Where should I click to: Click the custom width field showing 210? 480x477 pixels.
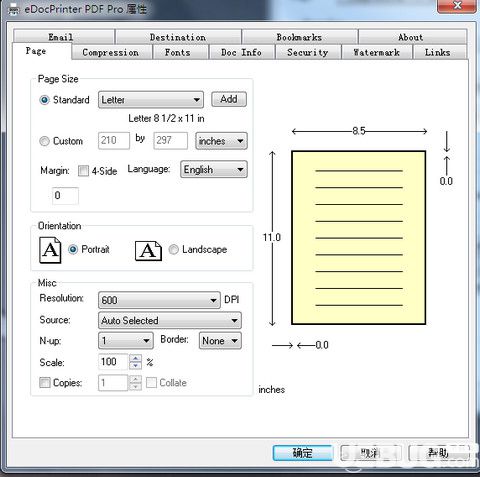tap(114, 141)
